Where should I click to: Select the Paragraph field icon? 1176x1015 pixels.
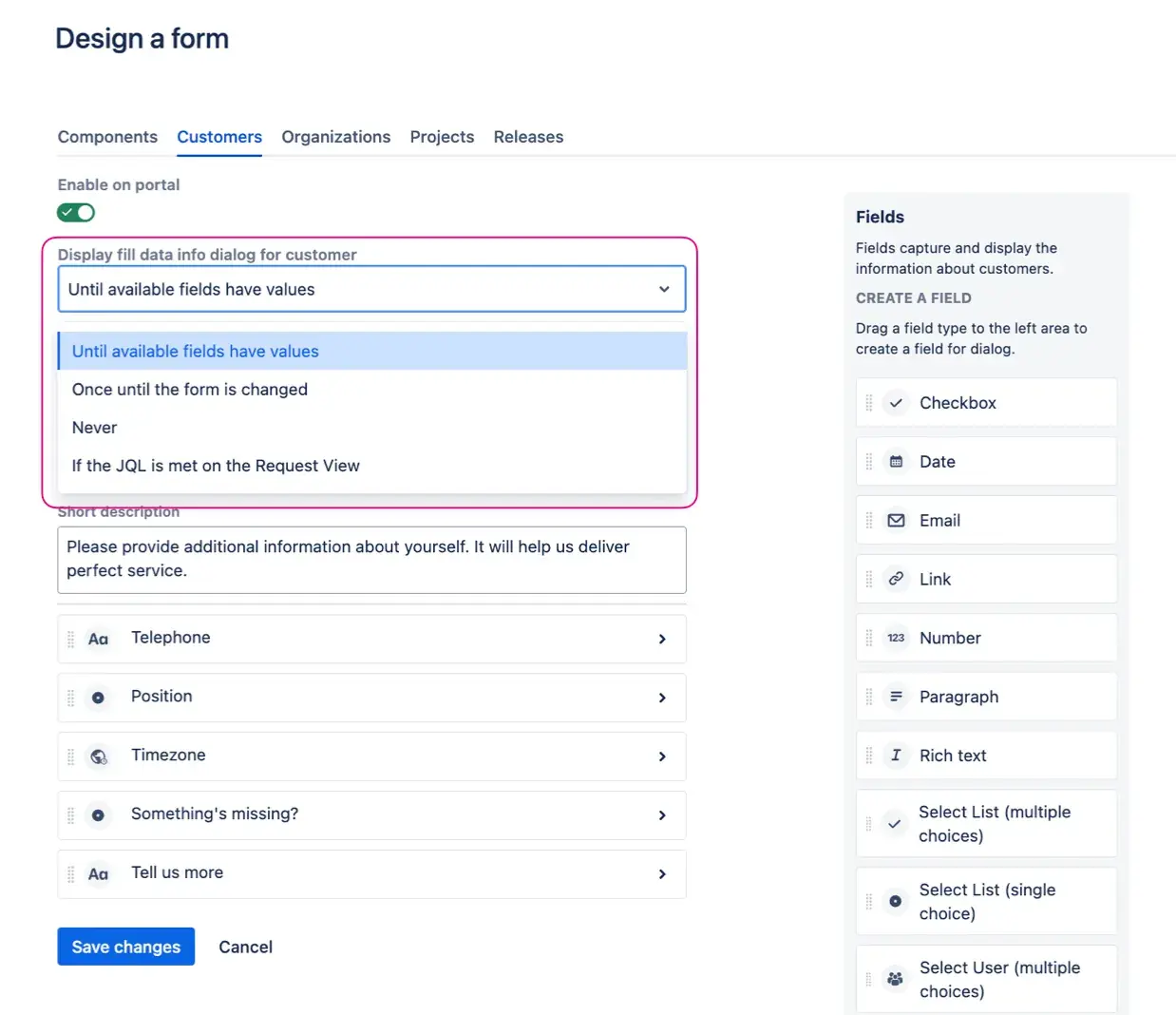point(895,696)
